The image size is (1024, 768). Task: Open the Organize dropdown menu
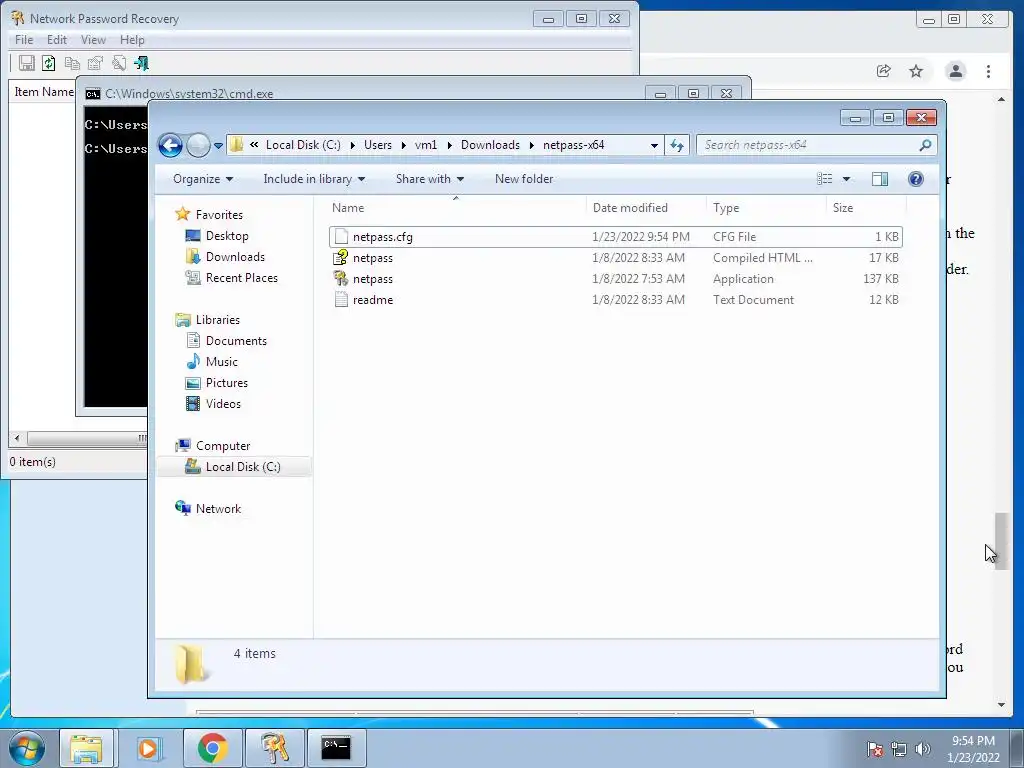[203, 179]
